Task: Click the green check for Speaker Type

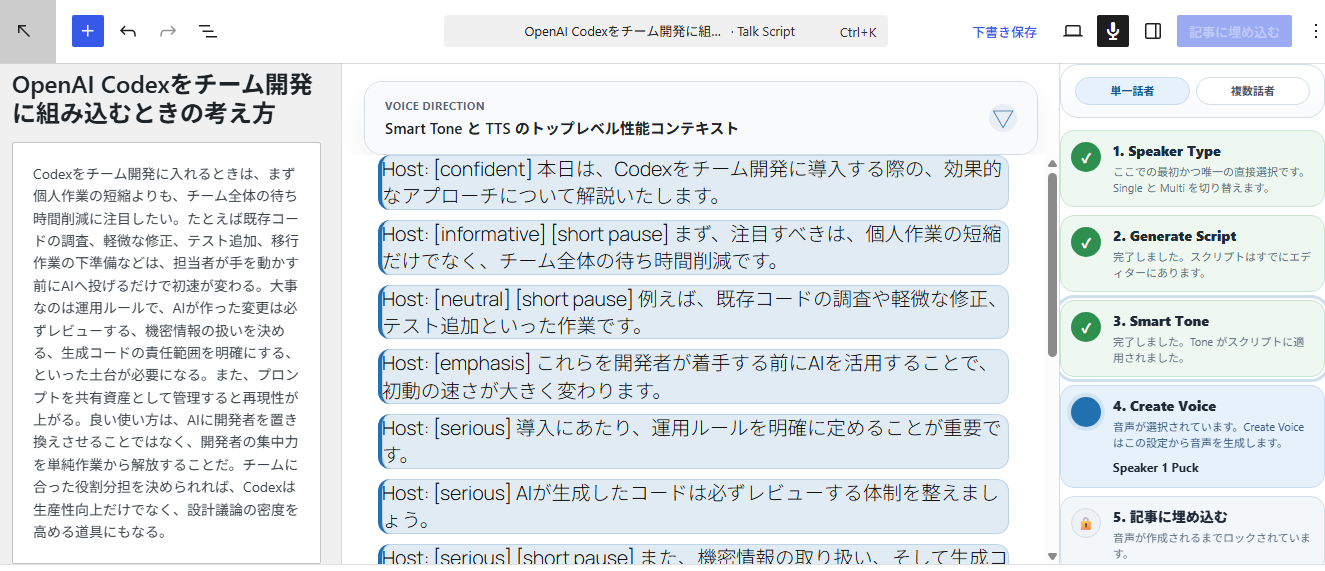Action: pyautogui.click(x=1085, y=157)
